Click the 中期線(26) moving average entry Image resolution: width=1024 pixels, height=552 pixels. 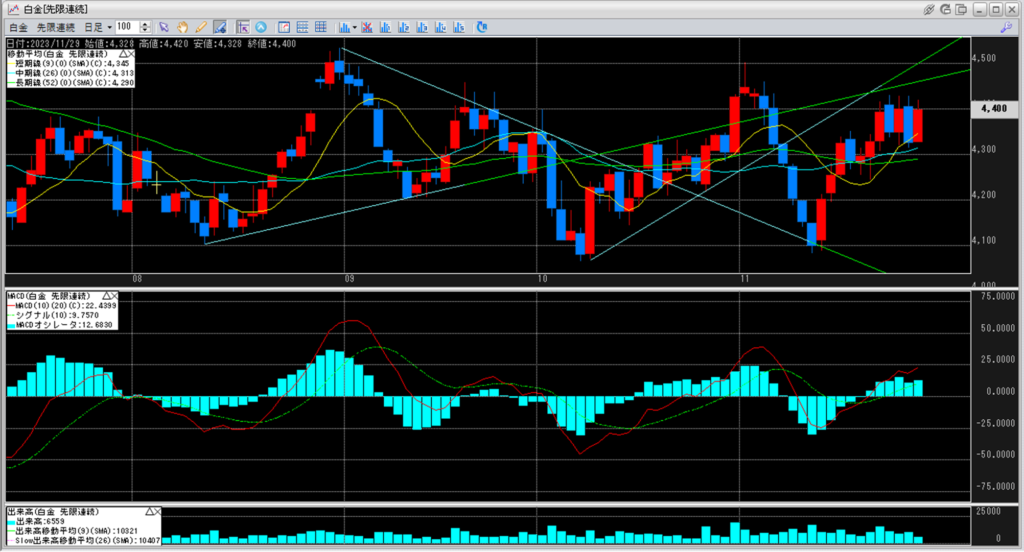coord(71,73)
